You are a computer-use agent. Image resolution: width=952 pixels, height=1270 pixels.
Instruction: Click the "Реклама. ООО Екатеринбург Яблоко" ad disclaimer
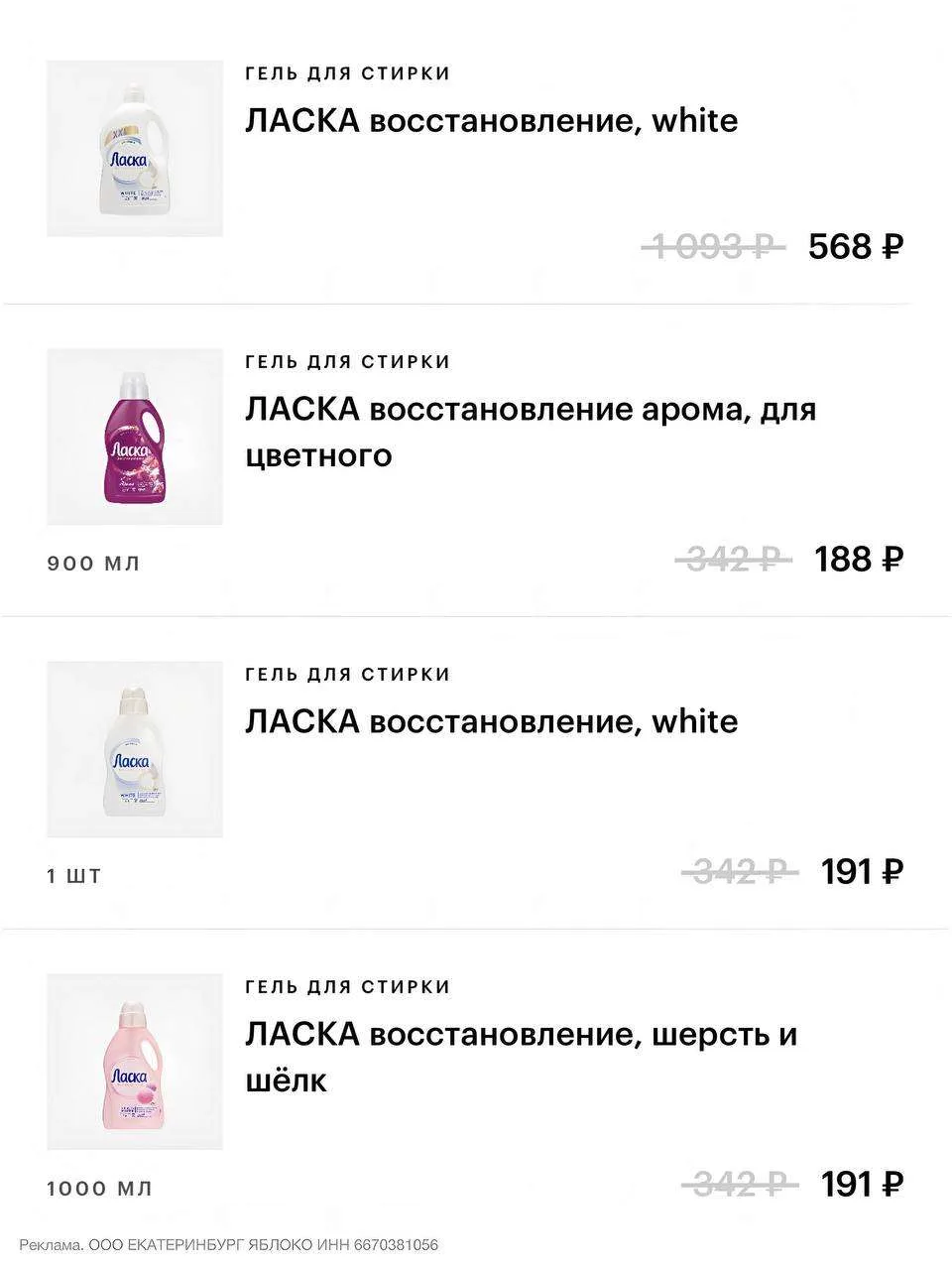(x=228, y=1245)
